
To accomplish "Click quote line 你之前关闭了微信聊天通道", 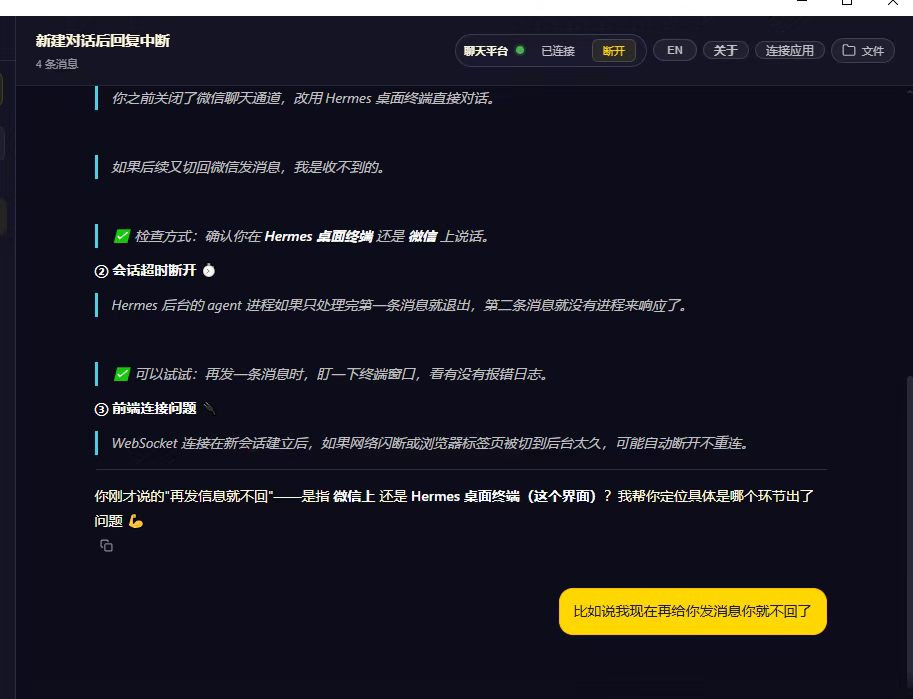I will tap(303, 98).
